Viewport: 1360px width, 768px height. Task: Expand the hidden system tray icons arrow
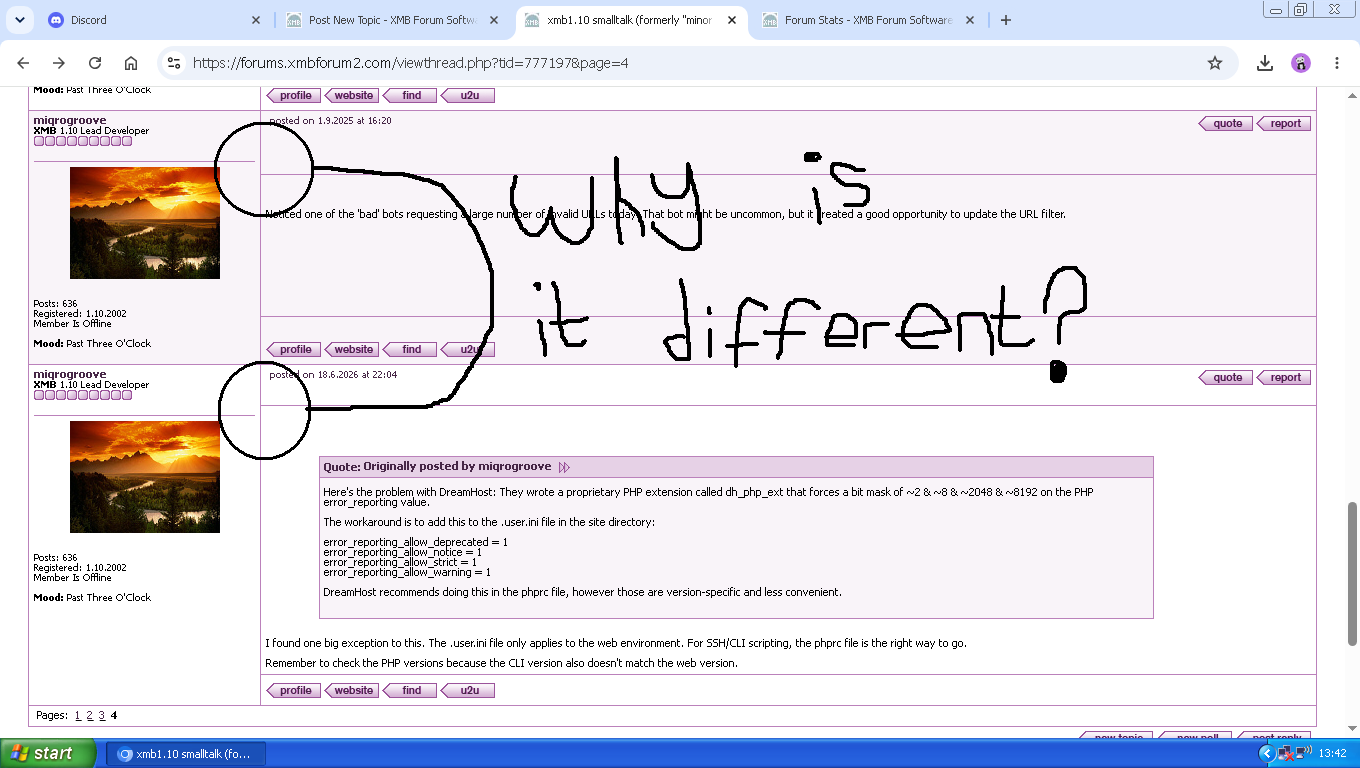pos(1266,754)
